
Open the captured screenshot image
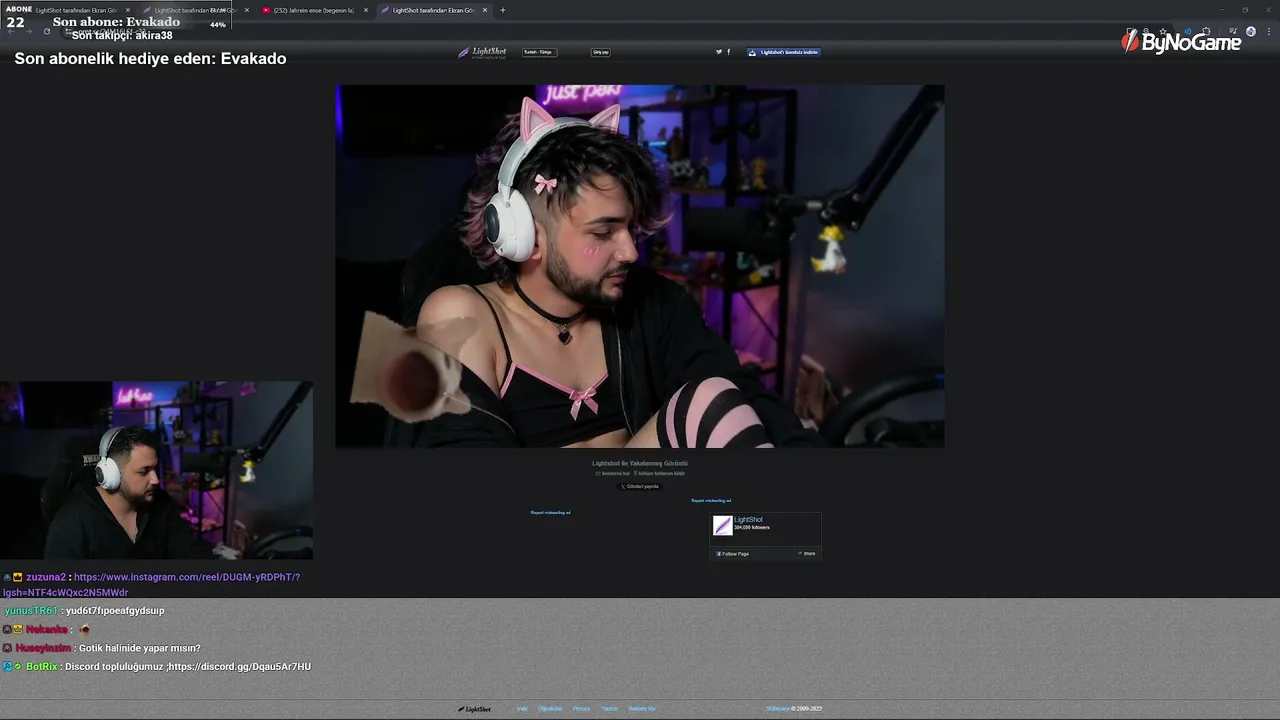coord(640,266)
